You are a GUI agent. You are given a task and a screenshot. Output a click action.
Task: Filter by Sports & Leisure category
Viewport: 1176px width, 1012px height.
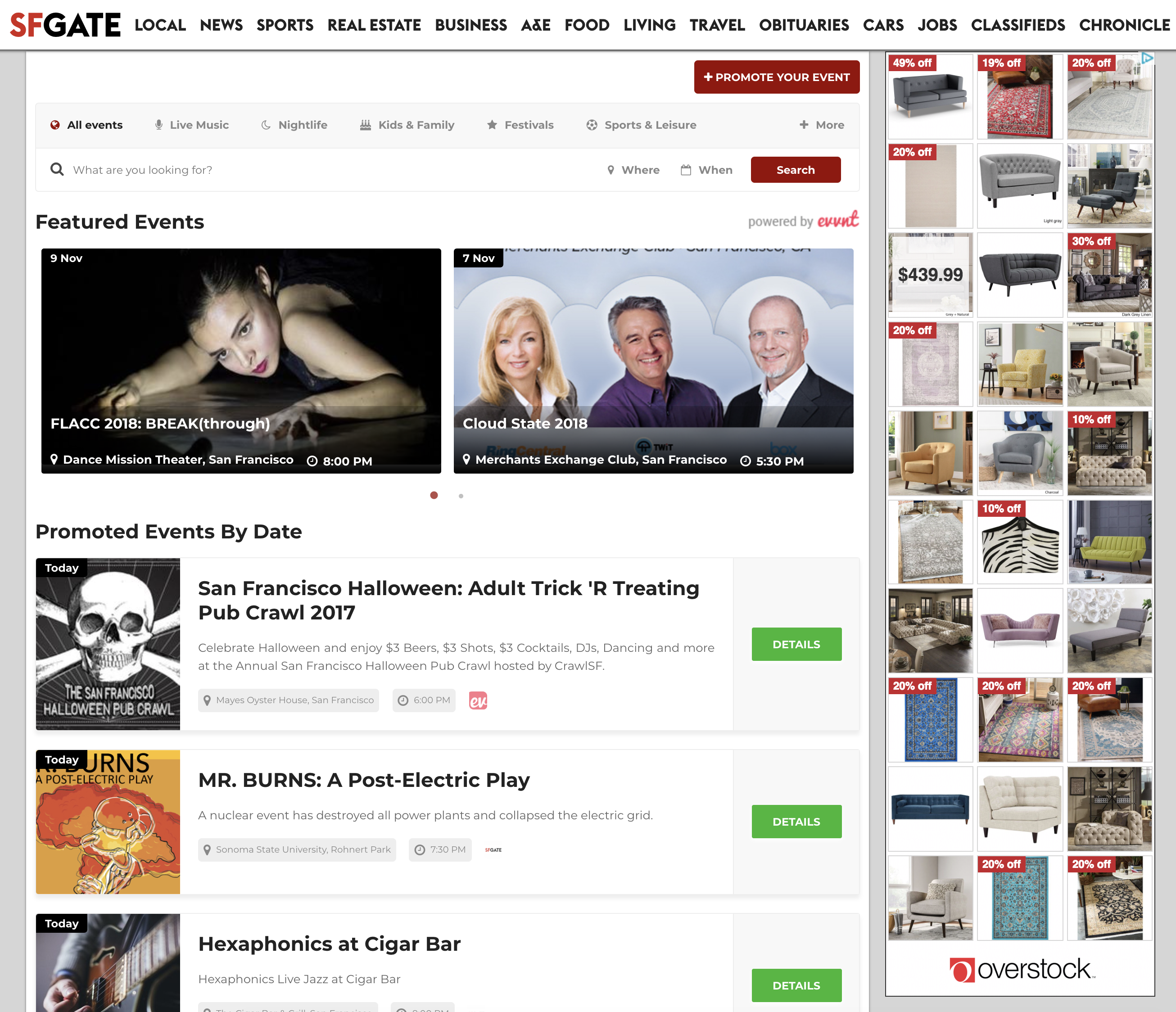click(641, 125)
